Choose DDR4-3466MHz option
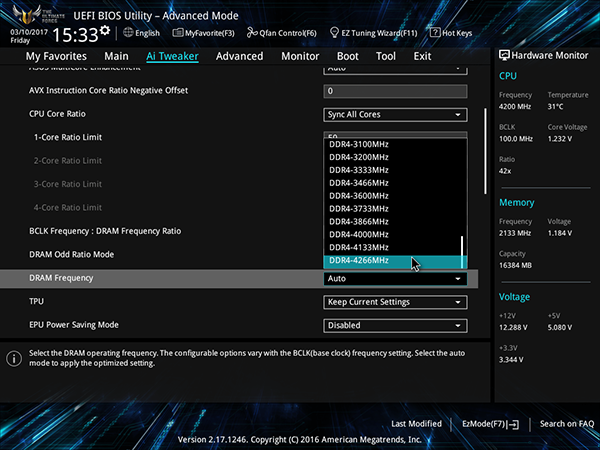This screenshot has height=450, width=600. (x=393, y=183)
